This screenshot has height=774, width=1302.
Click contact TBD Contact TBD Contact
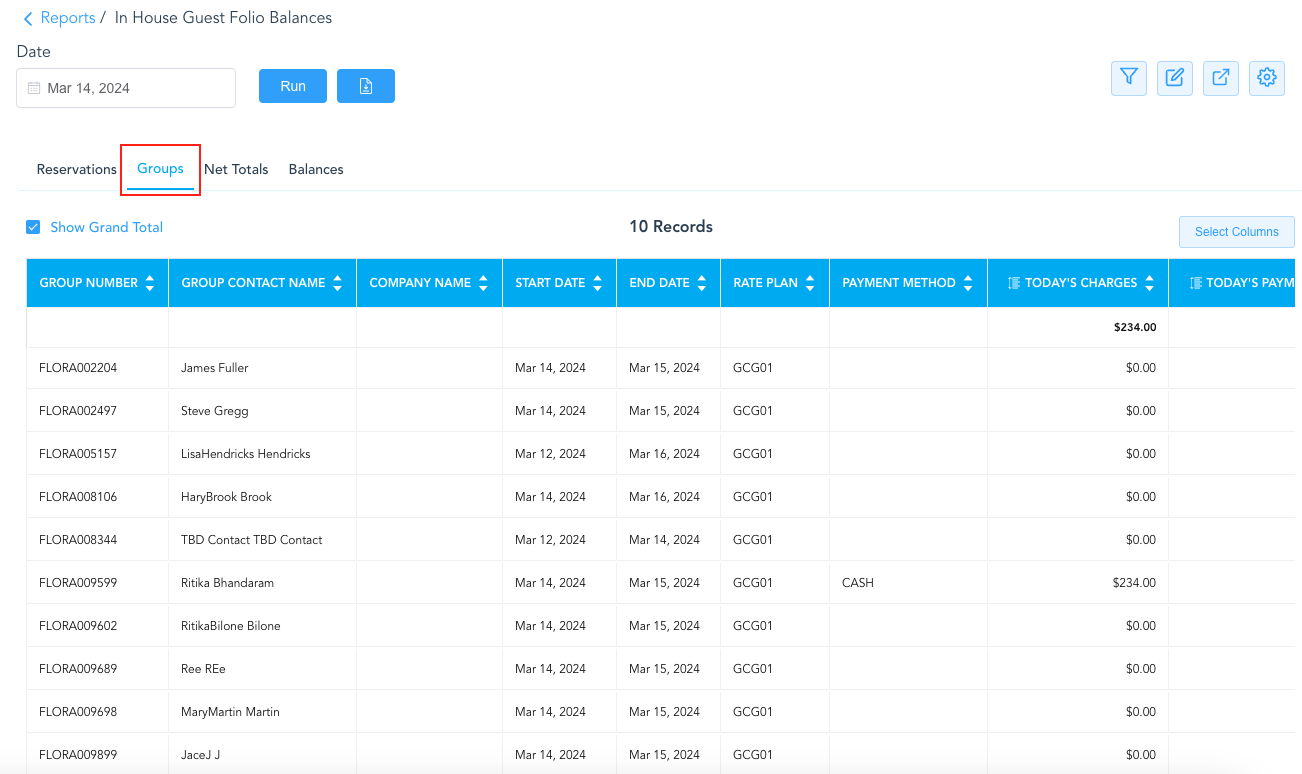coord(252,540)
